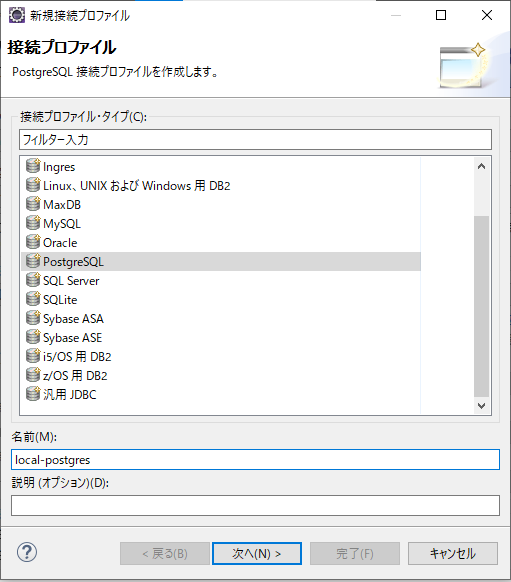Click the 汎用 JDBC database icon

tap(33, 394)
